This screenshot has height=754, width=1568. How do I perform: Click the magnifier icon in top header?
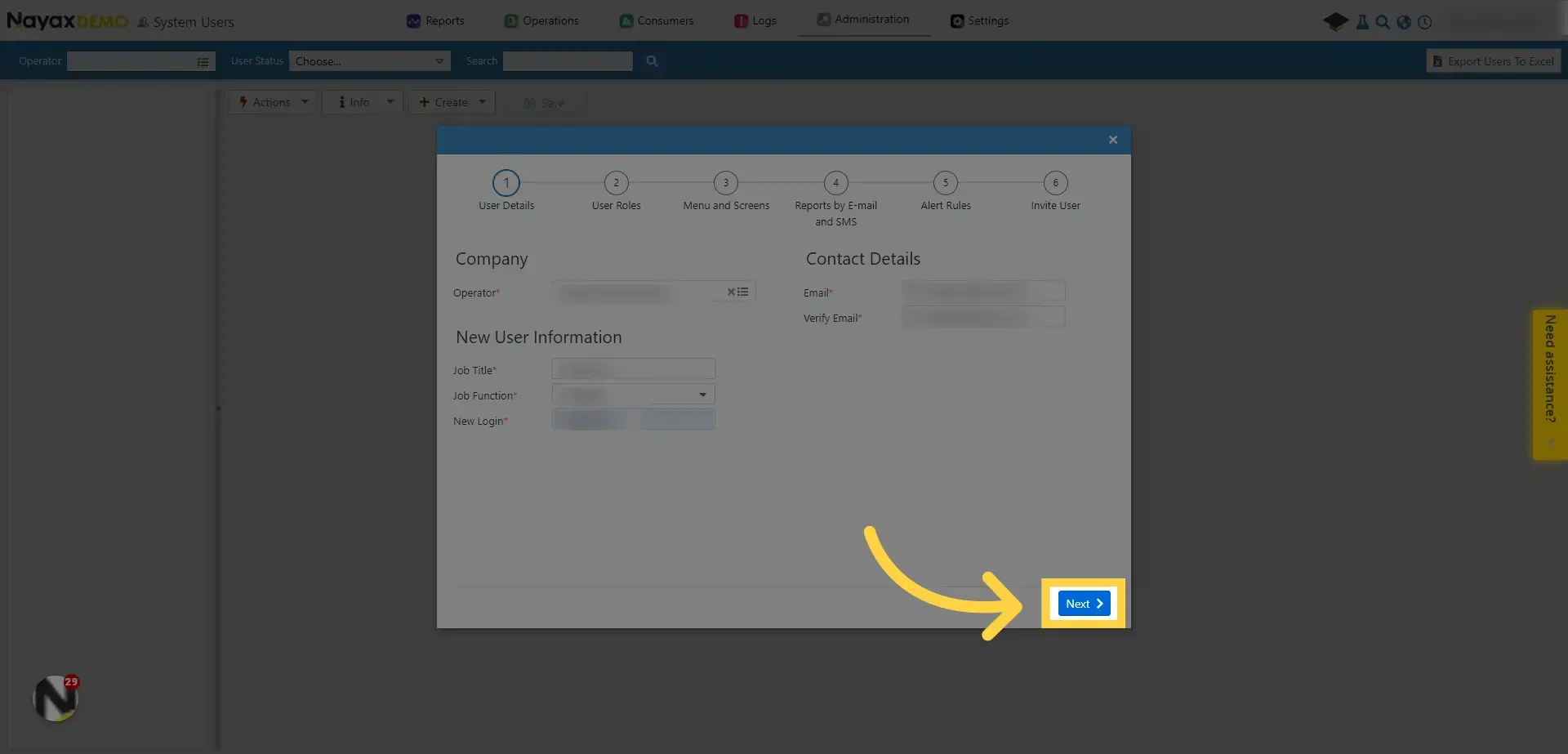coord(1383,22)
